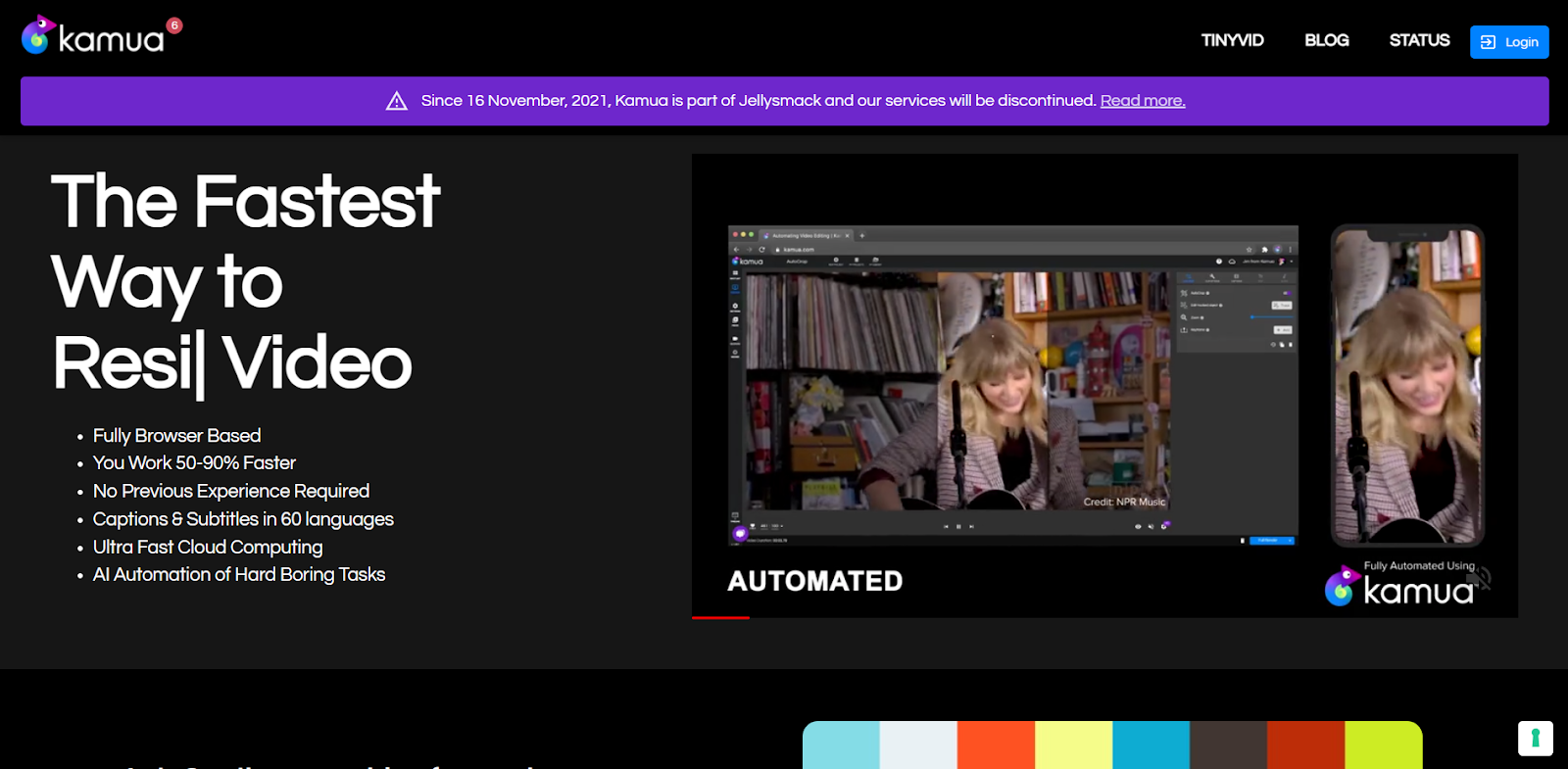1568x769 pixels.
Task: Click the green password manager icon
Action: pyautogui.click(x=1536, y=739)
